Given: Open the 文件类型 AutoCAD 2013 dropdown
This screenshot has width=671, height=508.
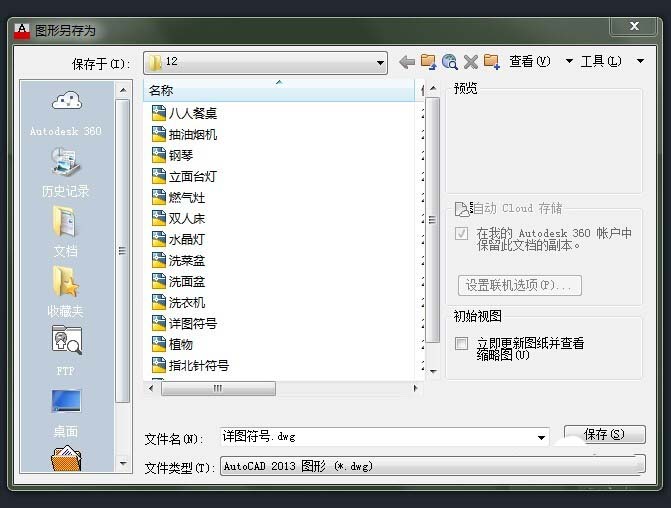Looking at the screenshot, I should 433,466.
